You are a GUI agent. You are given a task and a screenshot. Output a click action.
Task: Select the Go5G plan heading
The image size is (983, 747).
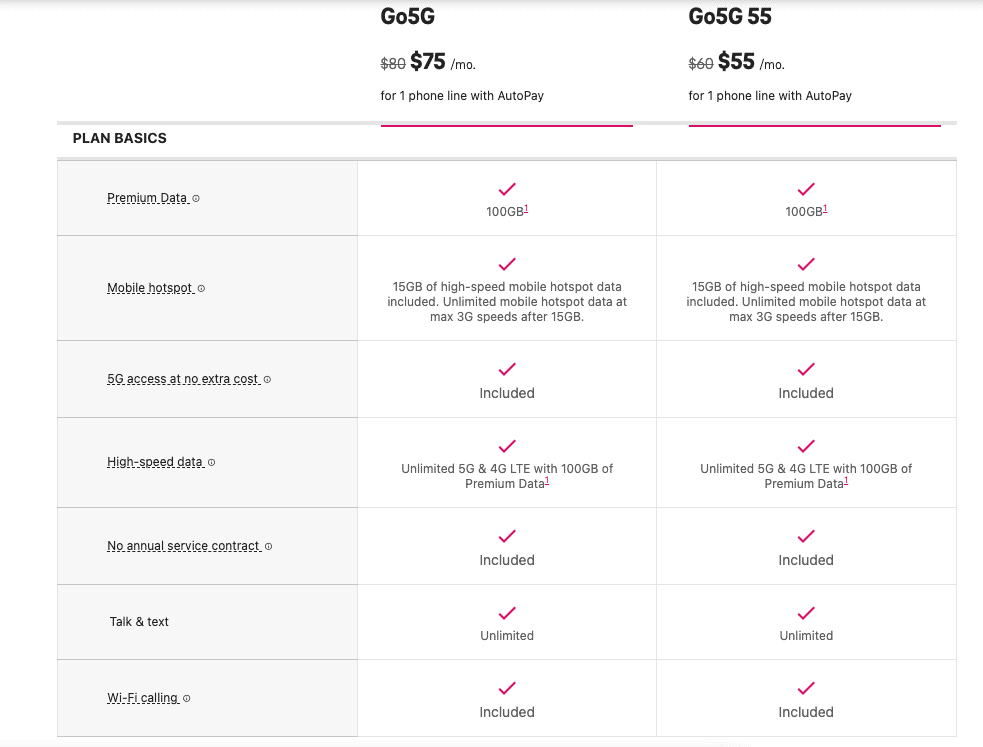pyautogui.click(x=408, y=17)
